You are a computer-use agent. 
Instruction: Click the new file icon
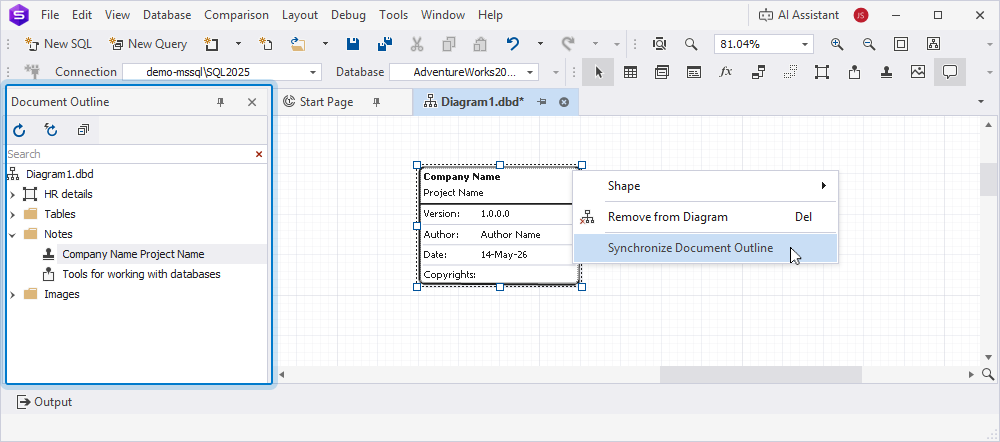coord(266,44)
